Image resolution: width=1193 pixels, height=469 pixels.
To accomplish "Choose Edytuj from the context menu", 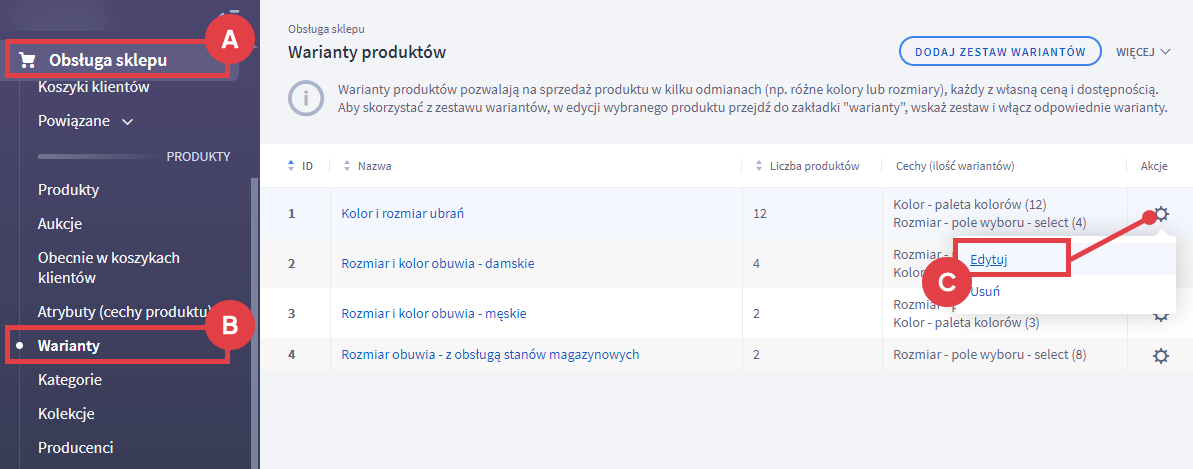I will pyautogui.click(x=989, y=259).
